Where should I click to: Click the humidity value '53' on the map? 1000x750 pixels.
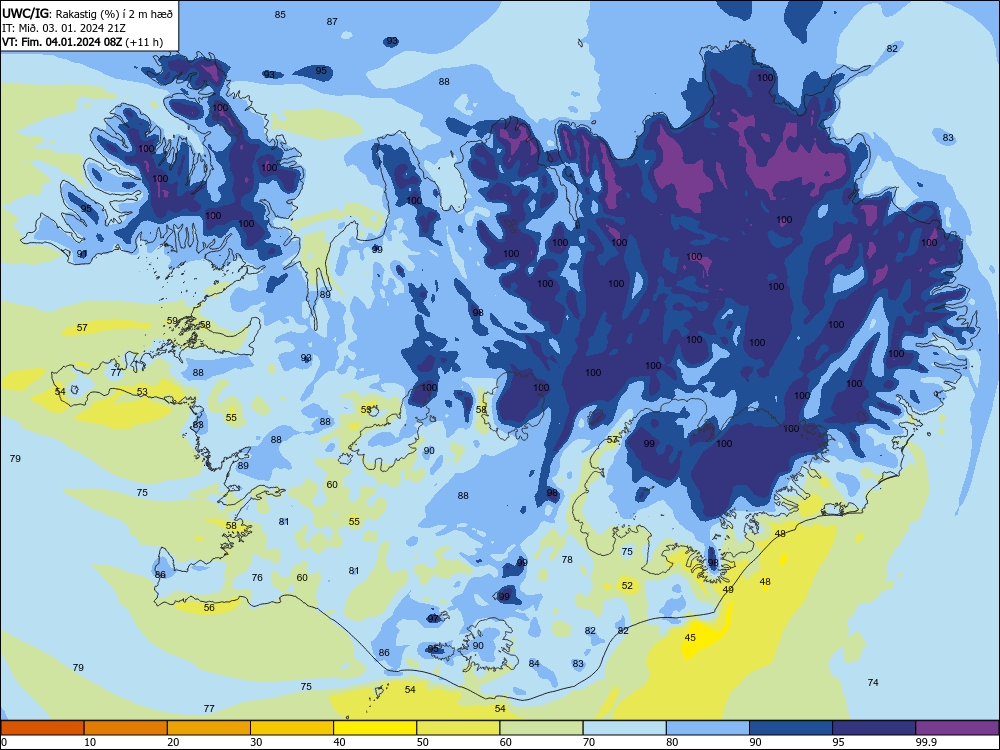click(142, 392)
